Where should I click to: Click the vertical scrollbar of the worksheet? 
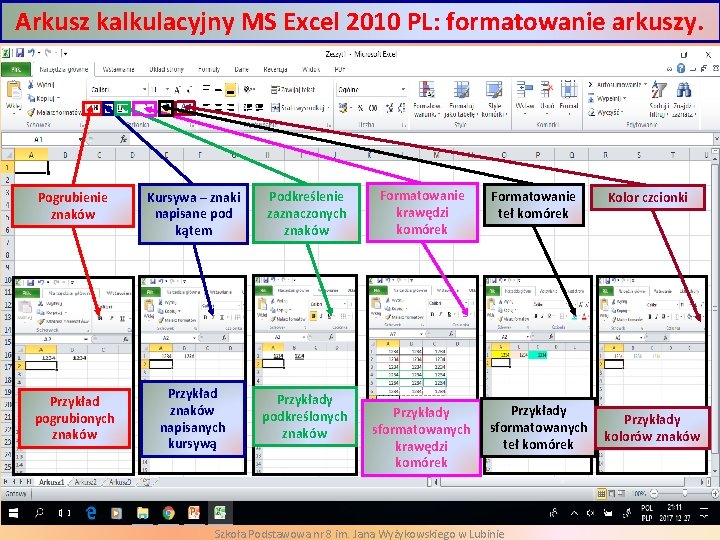pyautogui.click(x=715, y=315)
